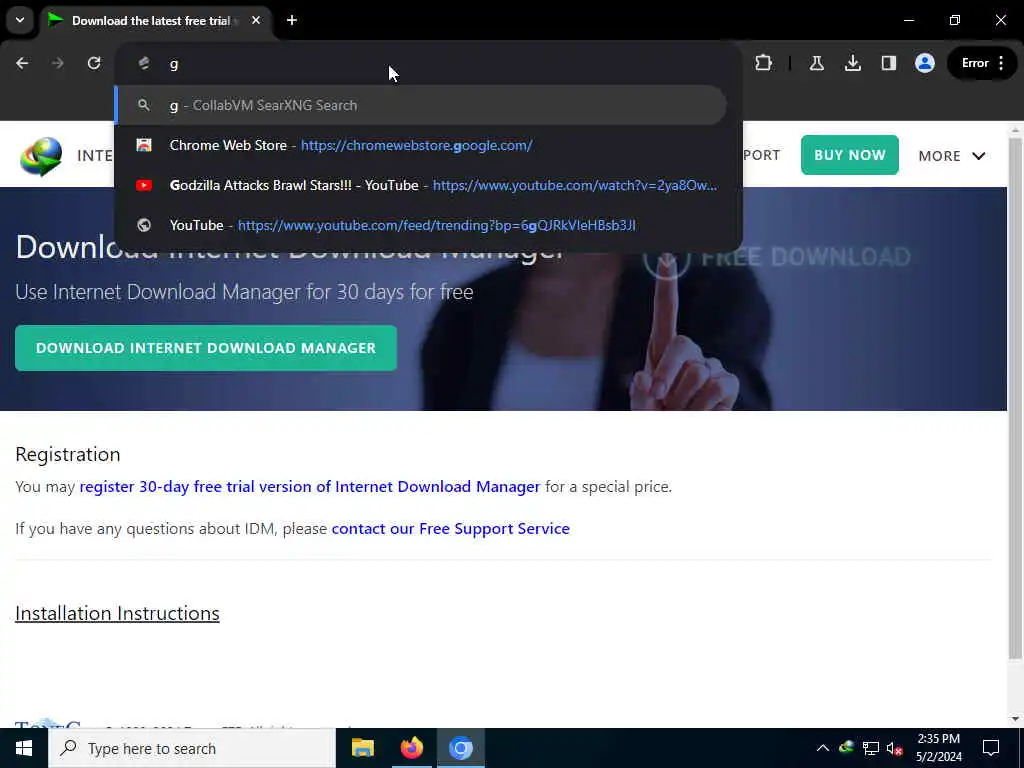
Task: Click the BUY NOW button
Action: [x=850, y=155]
